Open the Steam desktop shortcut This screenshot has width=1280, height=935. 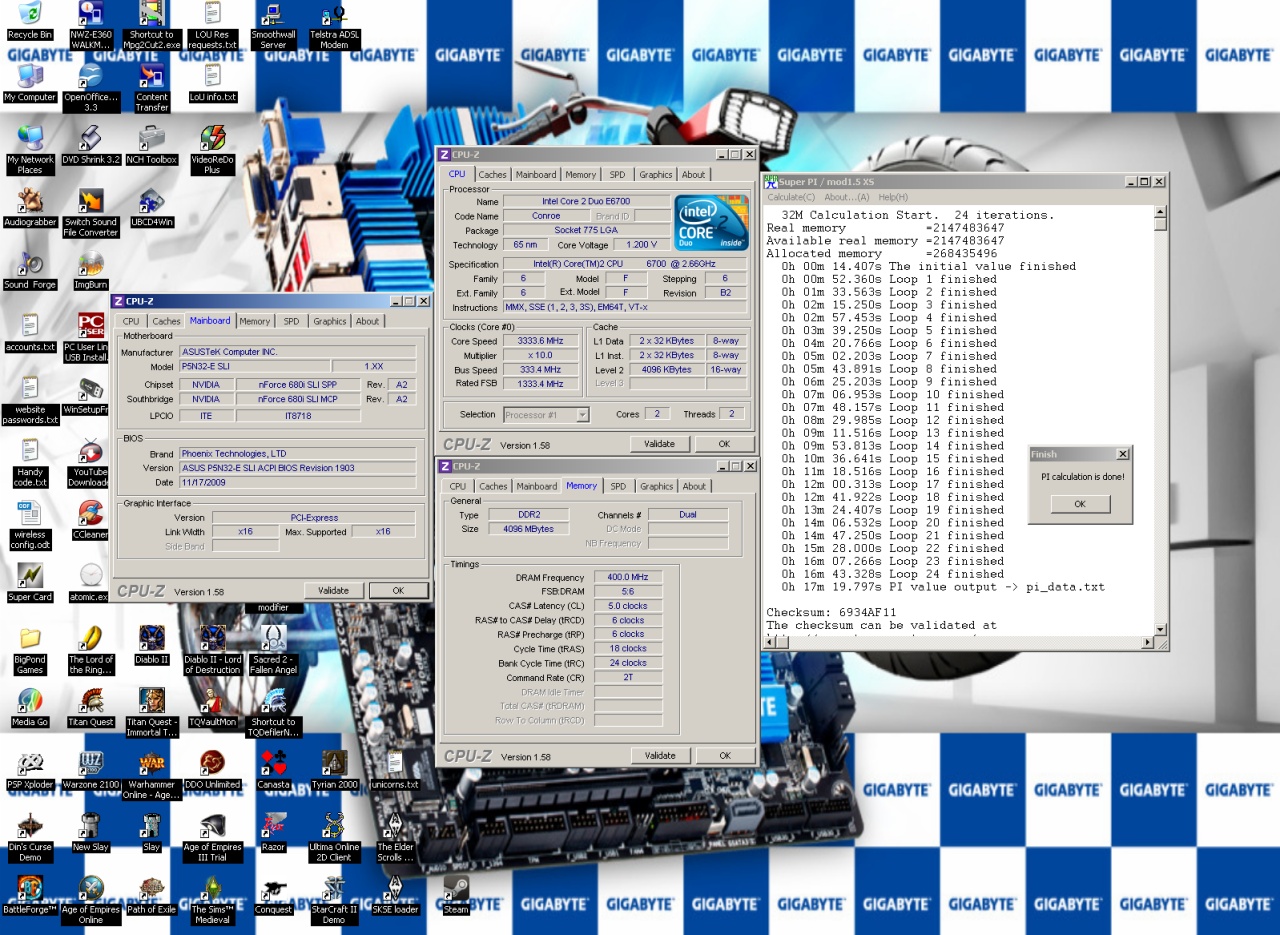tap(456, 895)
